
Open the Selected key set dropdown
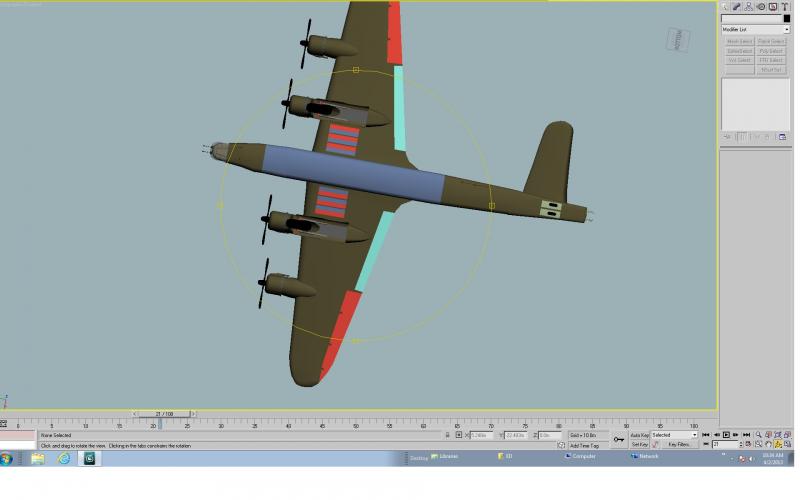[x=674, y=435]
